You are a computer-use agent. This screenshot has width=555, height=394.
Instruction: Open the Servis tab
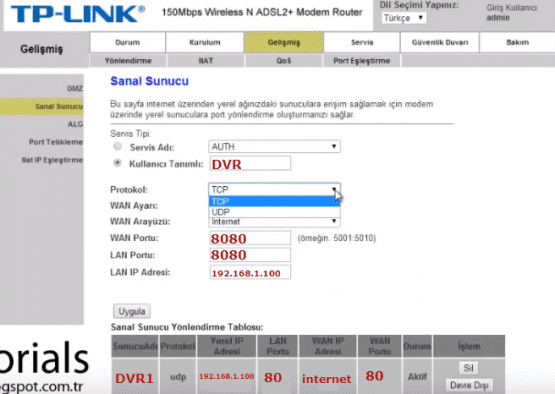(362, 42)
